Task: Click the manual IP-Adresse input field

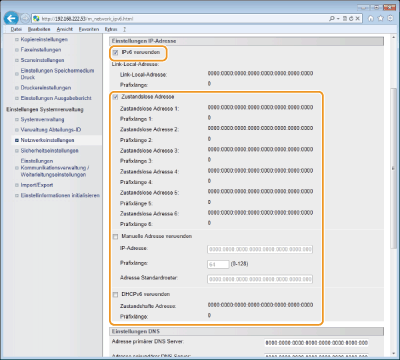Action: (260, 249)
